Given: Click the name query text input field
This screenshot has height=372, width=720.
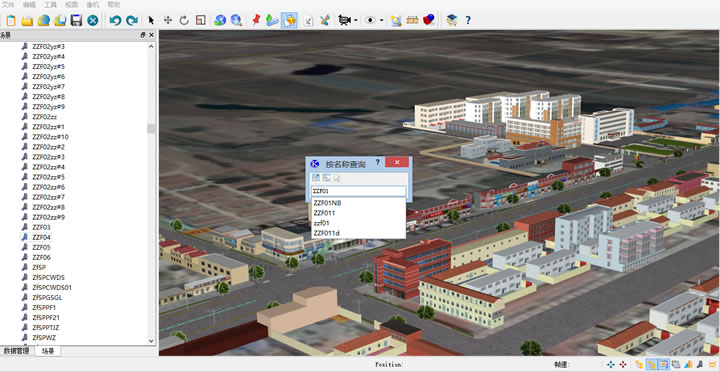Looking at the screenshot, I should (x=359, y=191).
